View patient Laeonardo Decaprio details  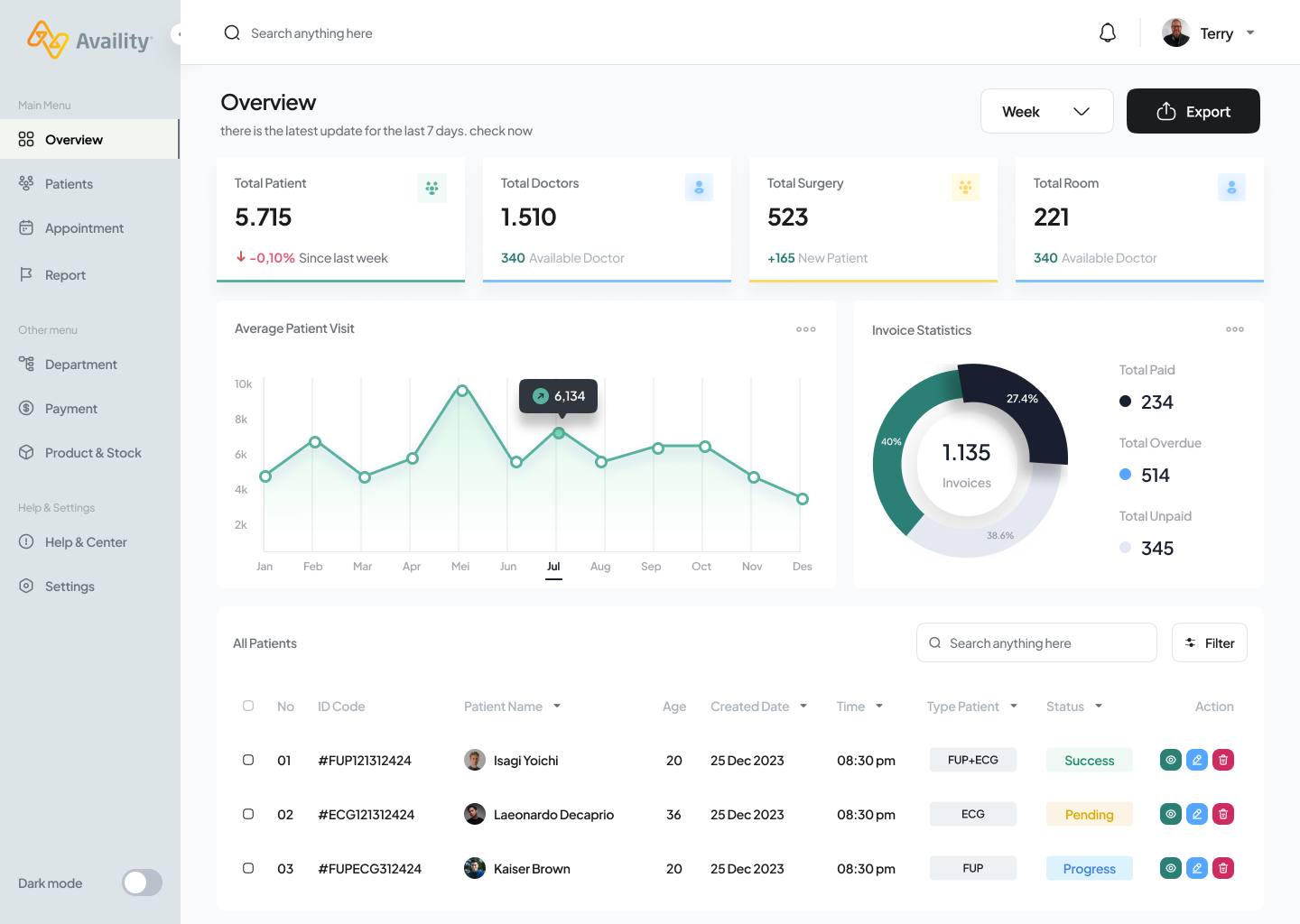click(x=1171, y=814)
